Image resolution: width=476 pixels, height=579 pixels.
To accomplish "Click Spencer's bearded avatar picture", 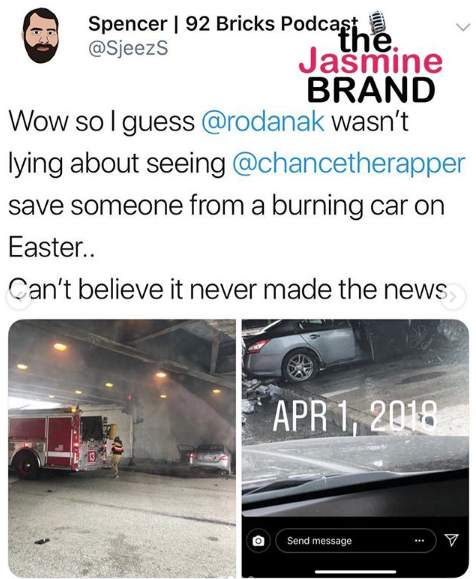I will [x=41, y=36].
